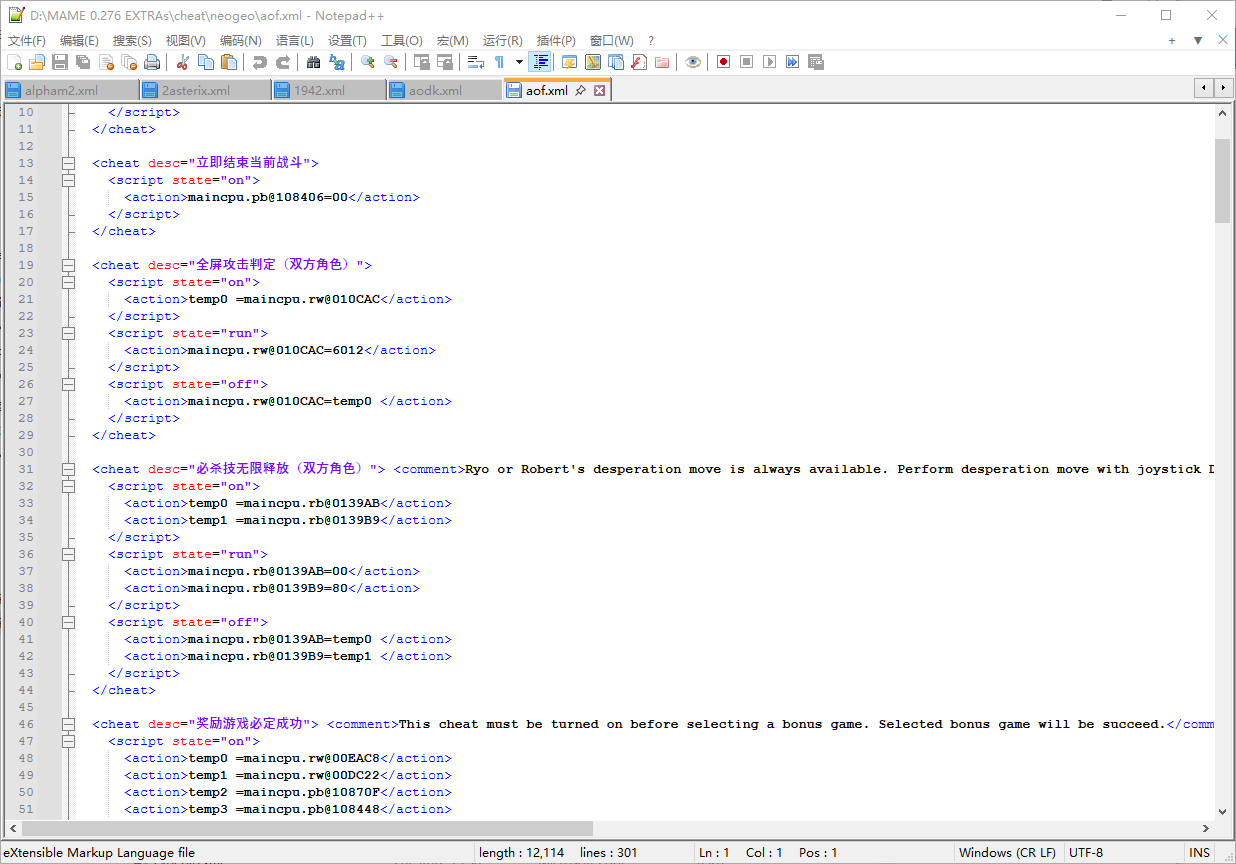Image resolution: width=1236 pixels, height=864 pixels.
Task: Open the Replace dialog toolbar icon
Action: [x=337, y=62]
